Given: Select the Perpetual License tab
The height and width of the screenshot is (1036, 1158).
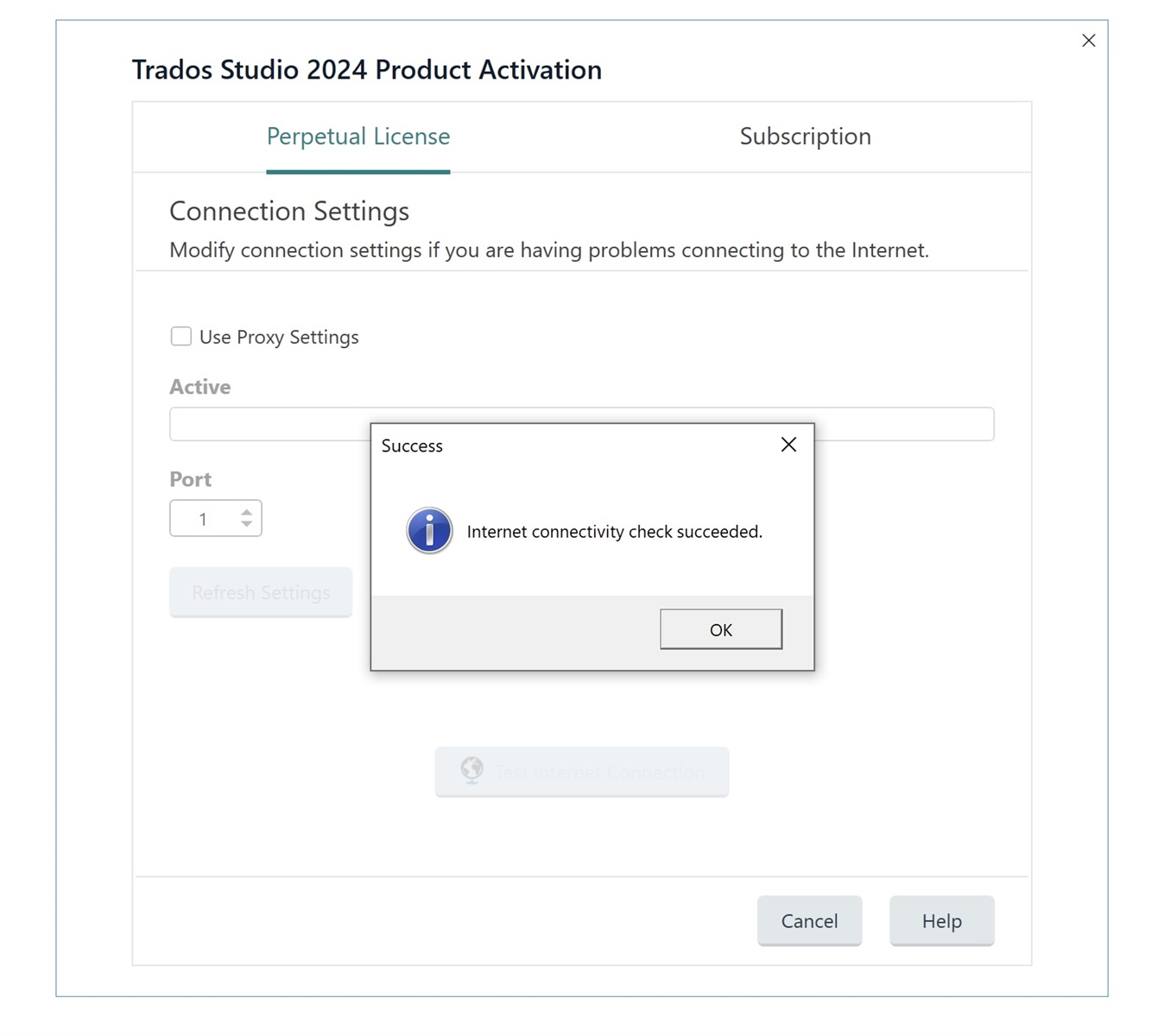Looking at the screenshot, I should point(358,136).
